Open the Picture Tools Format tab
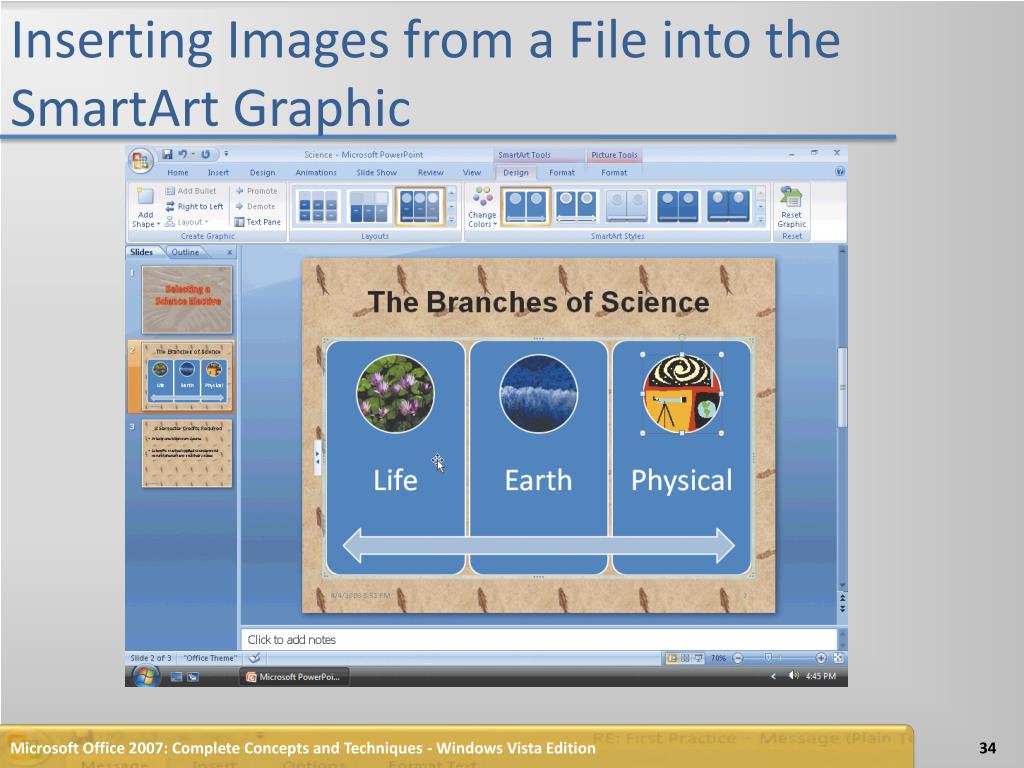This screenshot has height=768, width=1024. point(614,172)
